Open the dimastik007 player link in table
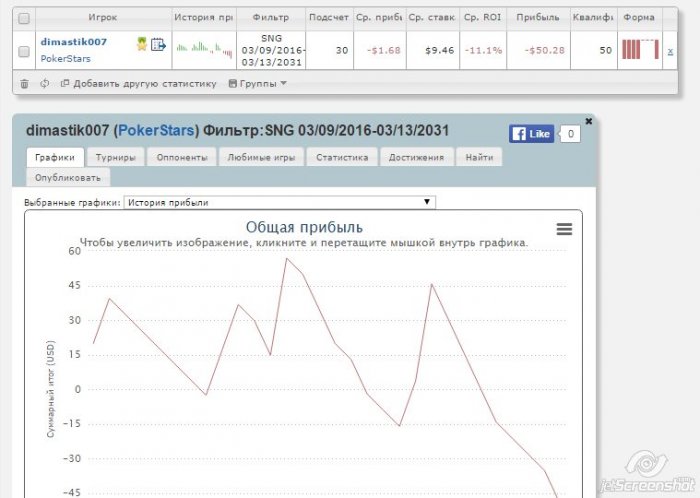This screenshot has width=700, height=498. click(x=74, y=42)
